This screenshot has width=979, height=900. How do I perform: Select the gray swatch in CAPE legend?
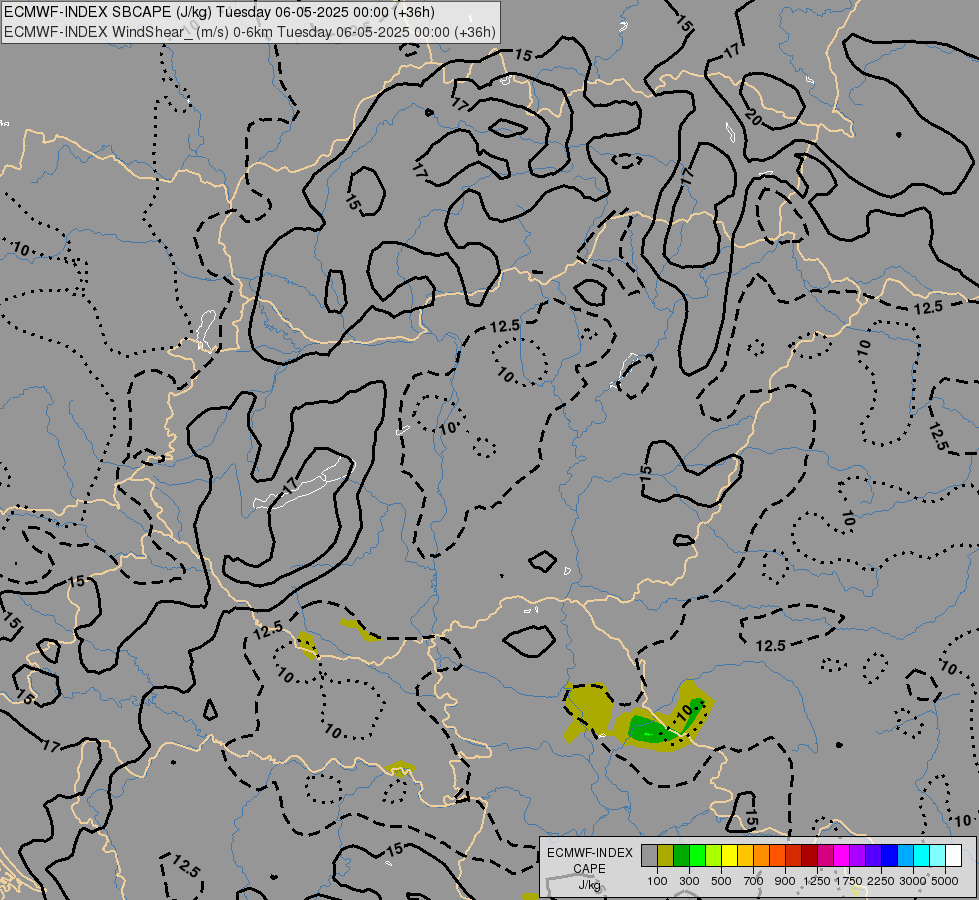[649, 856]
